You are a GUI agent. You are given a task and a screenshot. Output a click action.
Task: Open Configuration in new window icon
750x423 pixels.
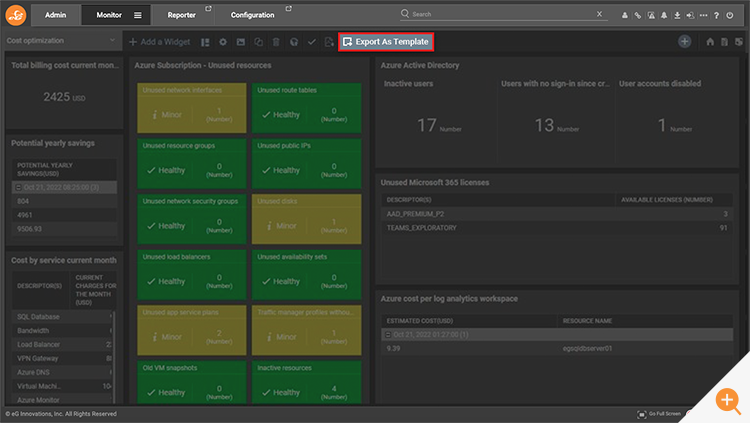click(288, 9)
